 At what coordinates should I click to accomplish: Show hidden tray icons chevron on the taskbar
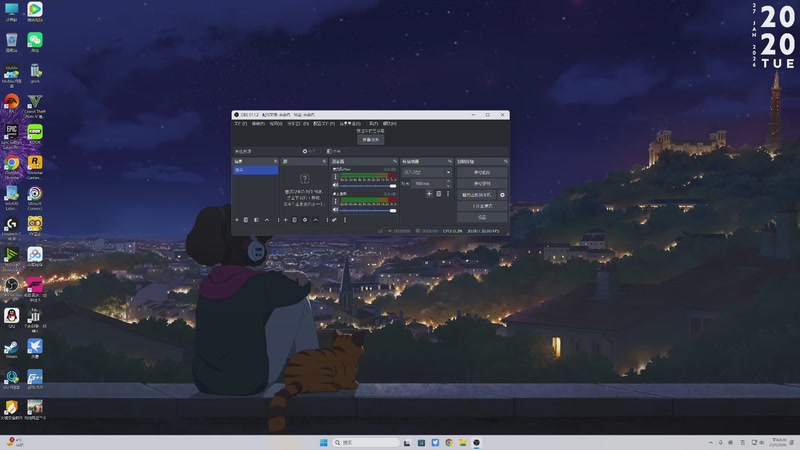710,442
